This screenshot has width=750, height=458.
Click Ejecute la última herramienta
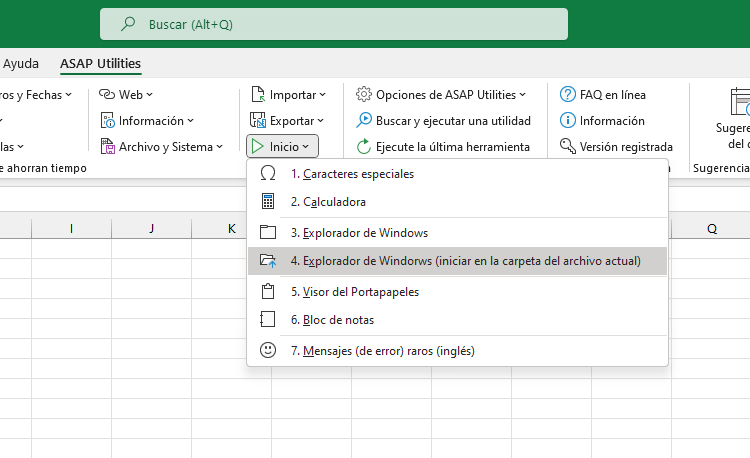pyautogui.click(x=452, y=146)
